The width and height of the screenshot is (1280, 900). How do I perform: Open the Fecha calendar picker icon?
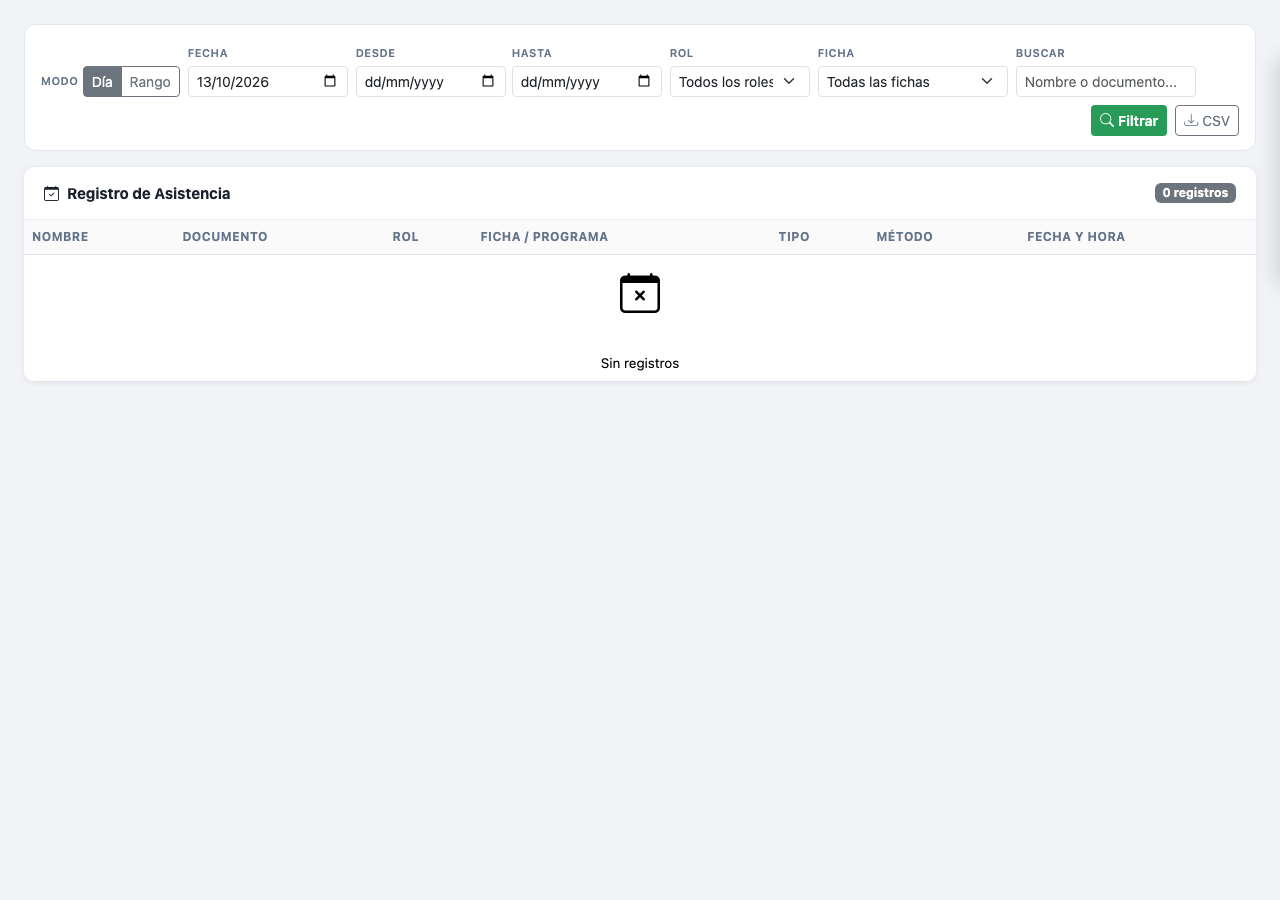pyautogui.click(x=330, y=81)
